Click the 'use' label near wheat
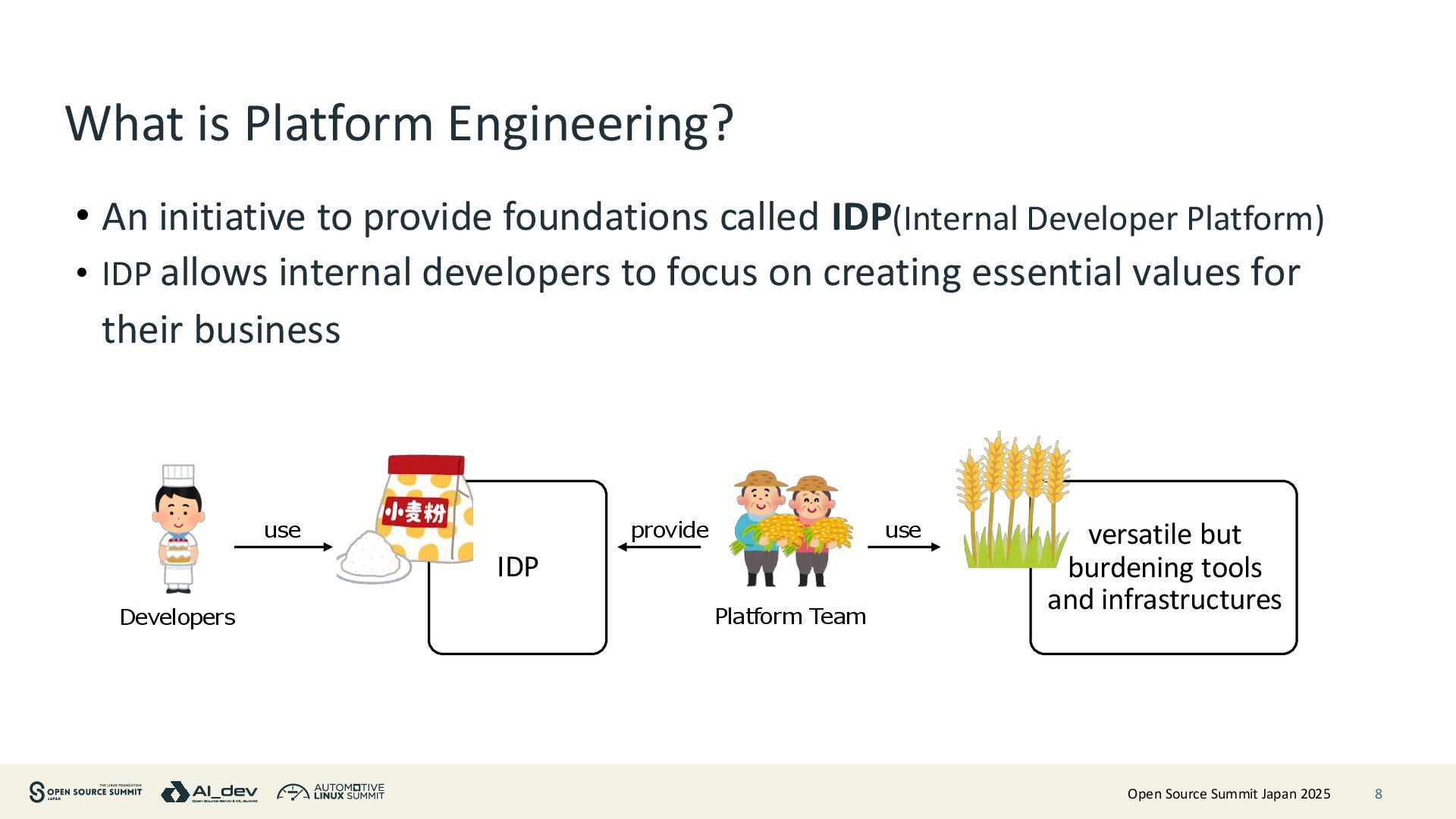 (902, 530)
